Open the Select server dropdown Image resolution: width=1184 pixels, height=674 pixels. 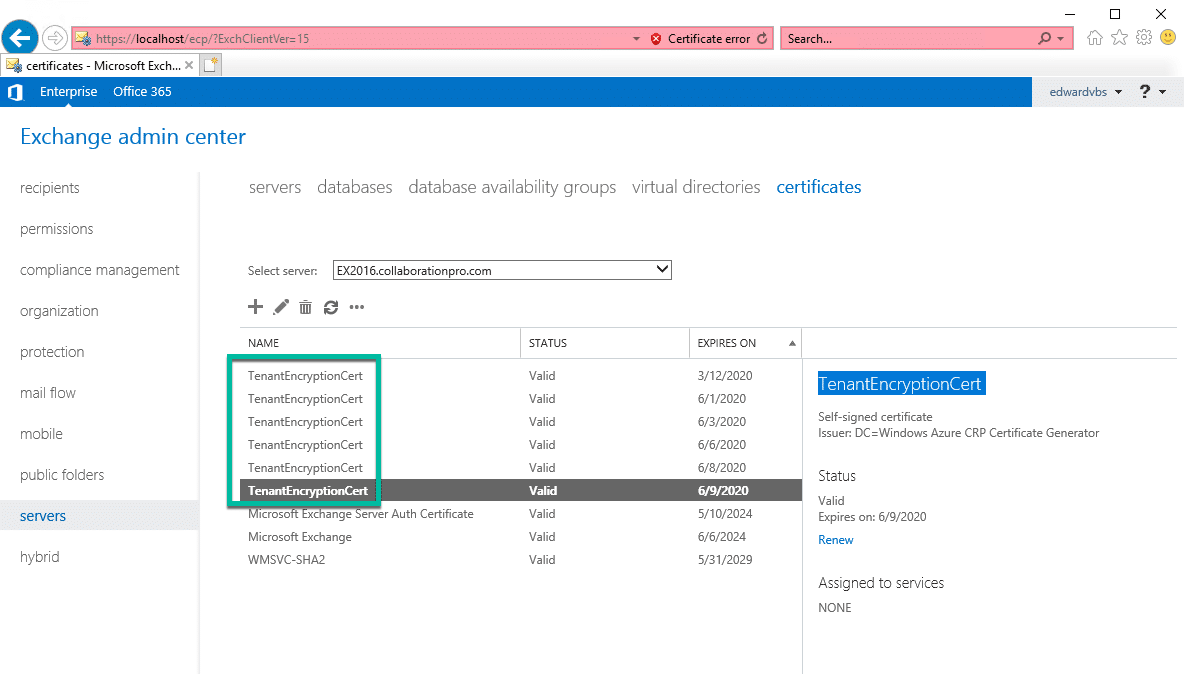(x=660, y=269)
